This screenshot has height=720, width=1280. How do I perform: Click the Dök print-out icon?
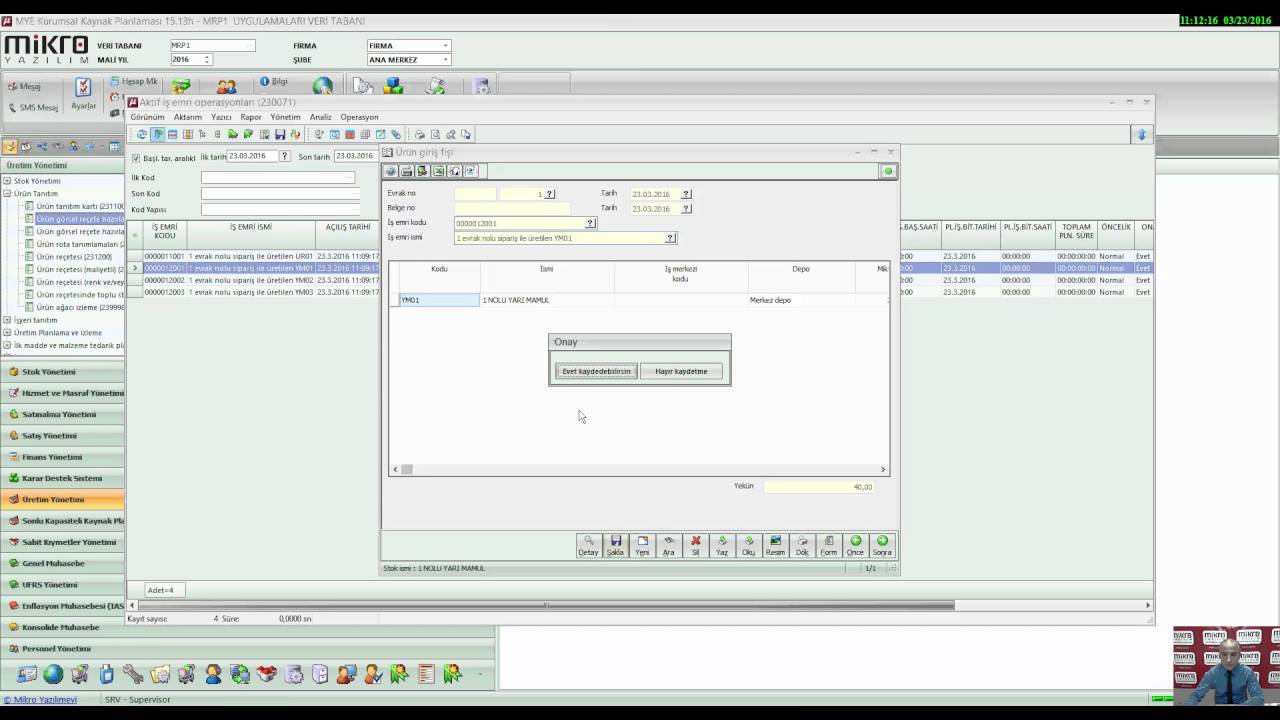pyautogui.click(x=802, y=545)
